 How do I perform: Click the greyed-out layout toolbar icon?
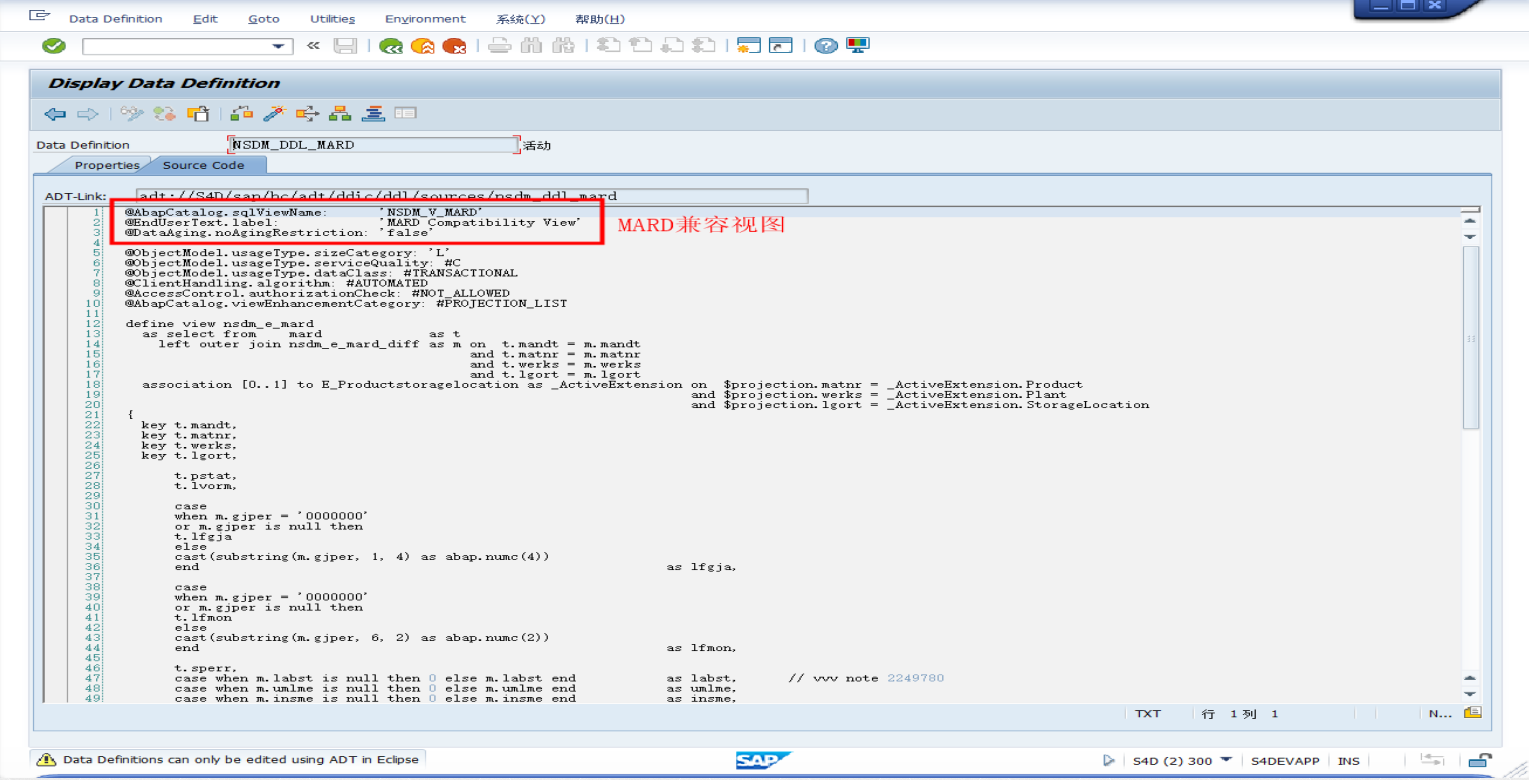click(x=405, y=114)
